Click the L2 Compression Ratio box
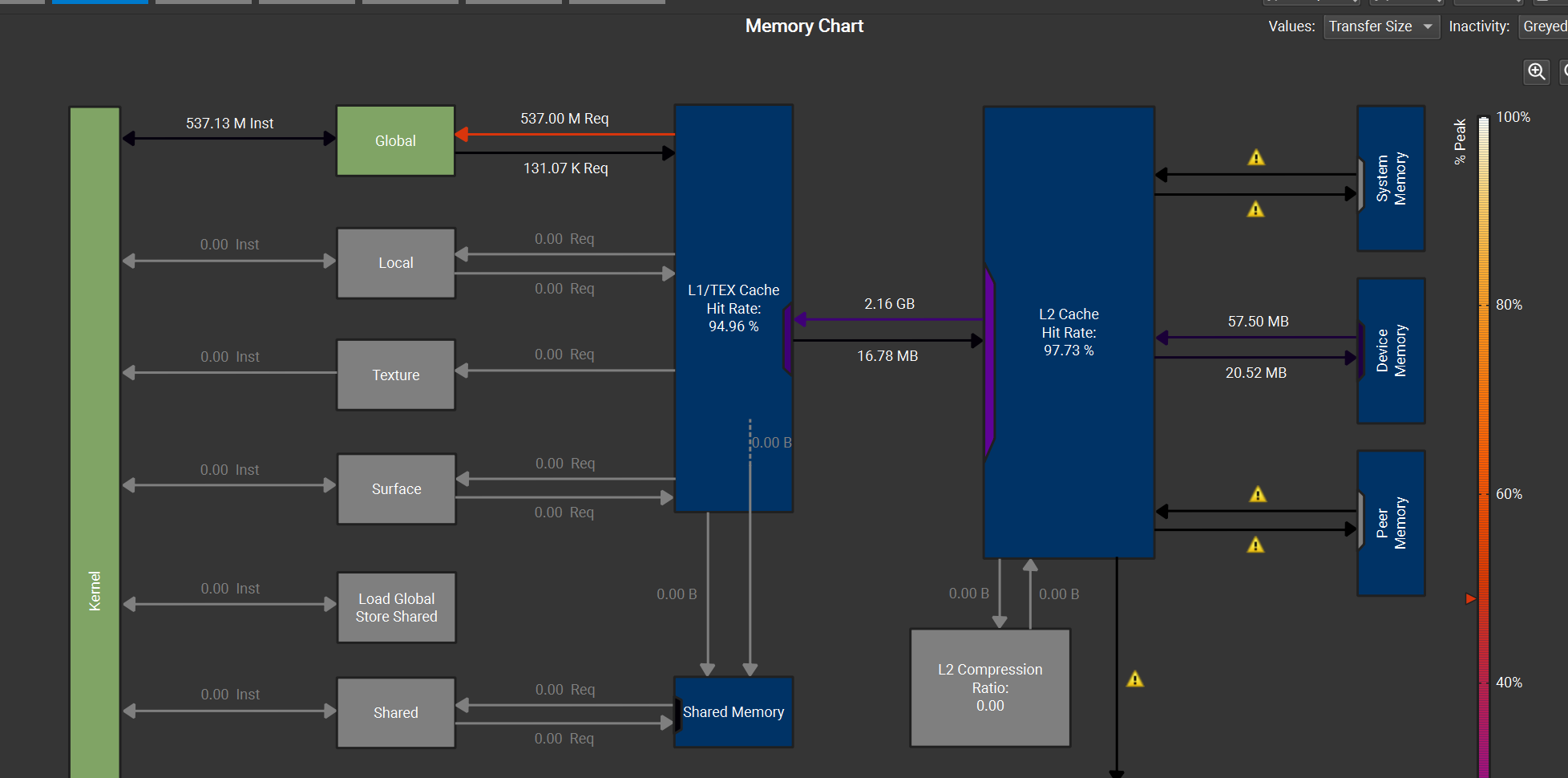This screenshot has width=1568, height=778. coord(990,687)
